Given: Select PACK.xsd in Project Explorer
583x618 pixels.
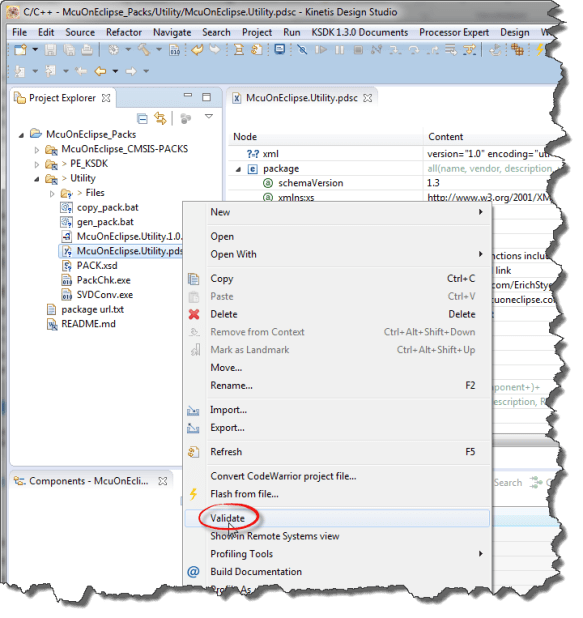Looking at the screenshot, I should [x=97, y=266].
